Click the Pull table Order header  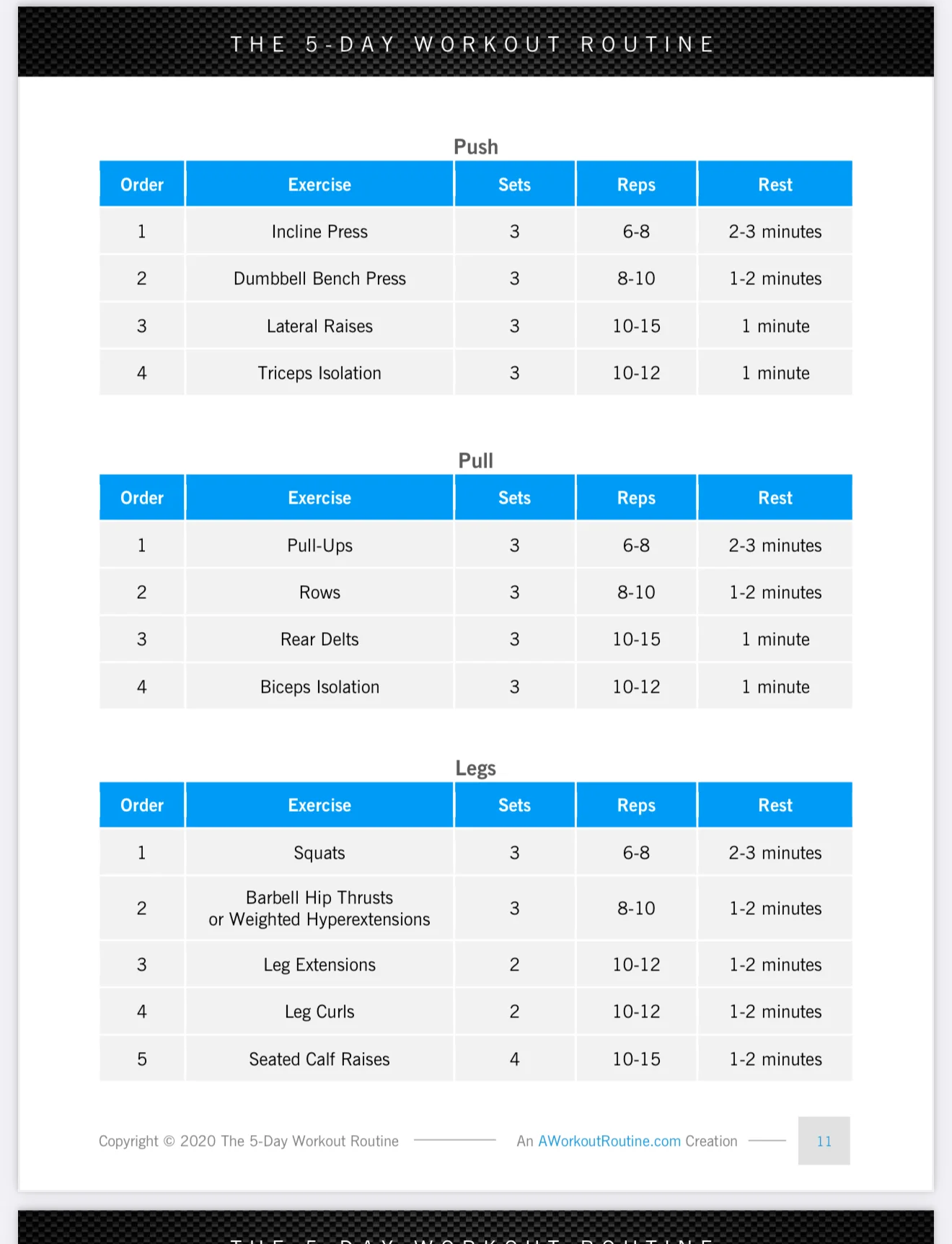(142, 498)
